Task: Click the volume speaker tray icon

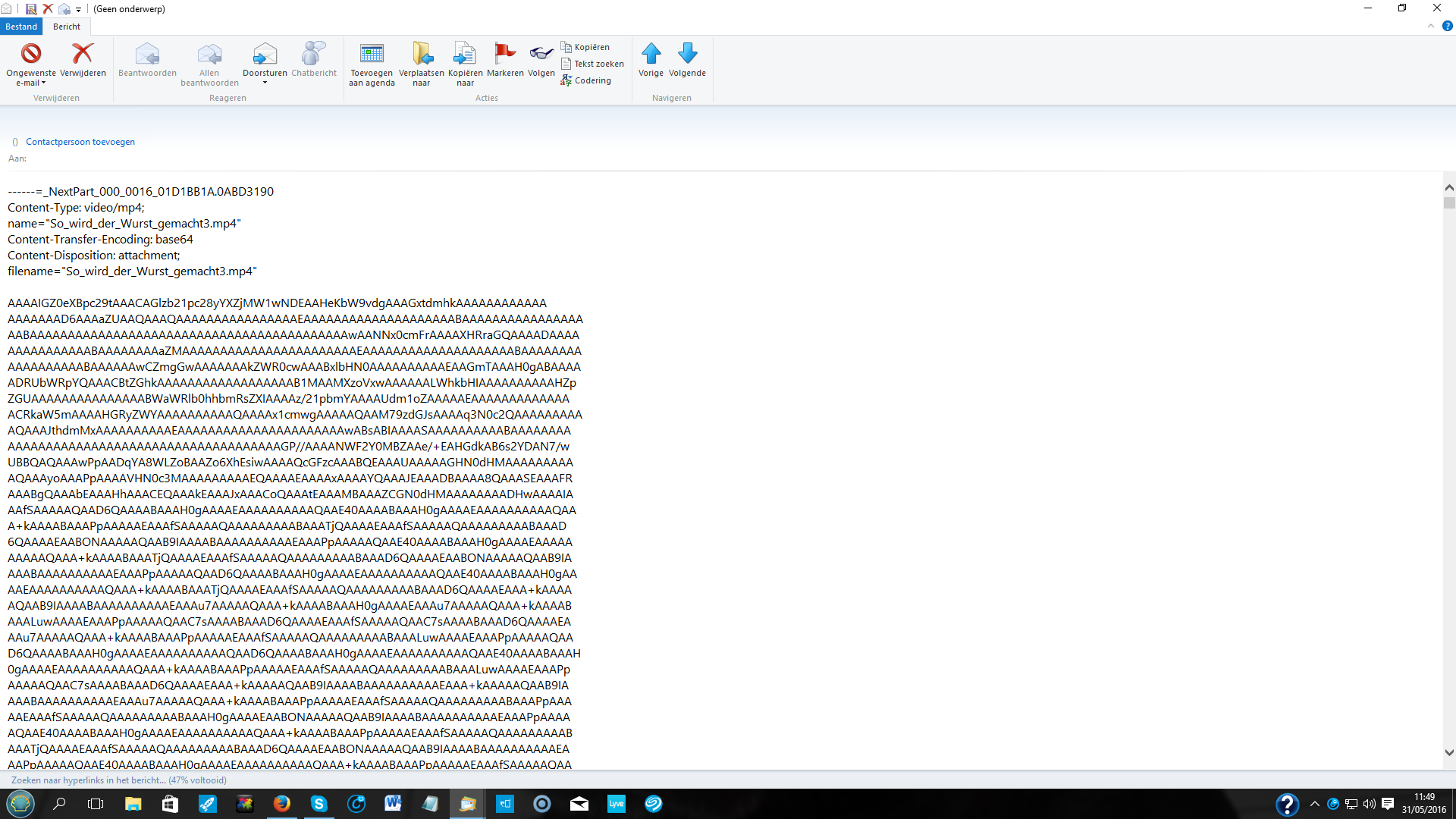Action: (x=1369, y=804)
